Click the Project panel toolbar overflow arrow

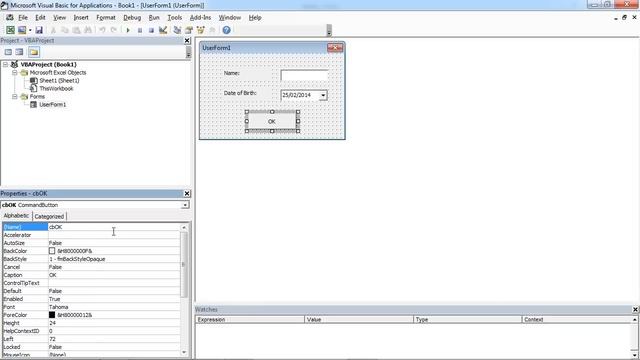tap(188, 53)
